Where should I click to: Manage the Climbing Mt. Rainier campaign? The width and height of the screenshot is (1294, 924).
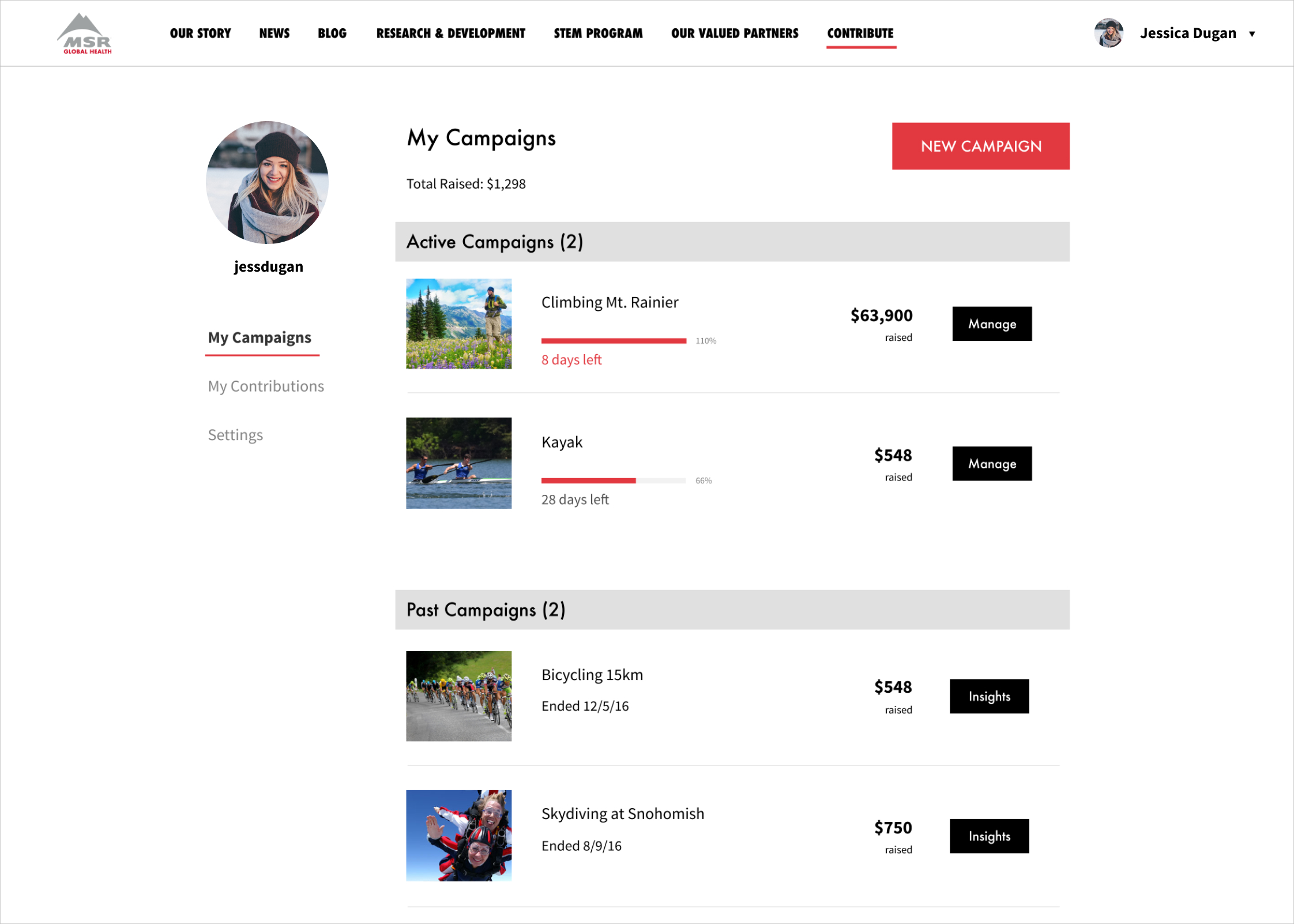click(992, 324)
